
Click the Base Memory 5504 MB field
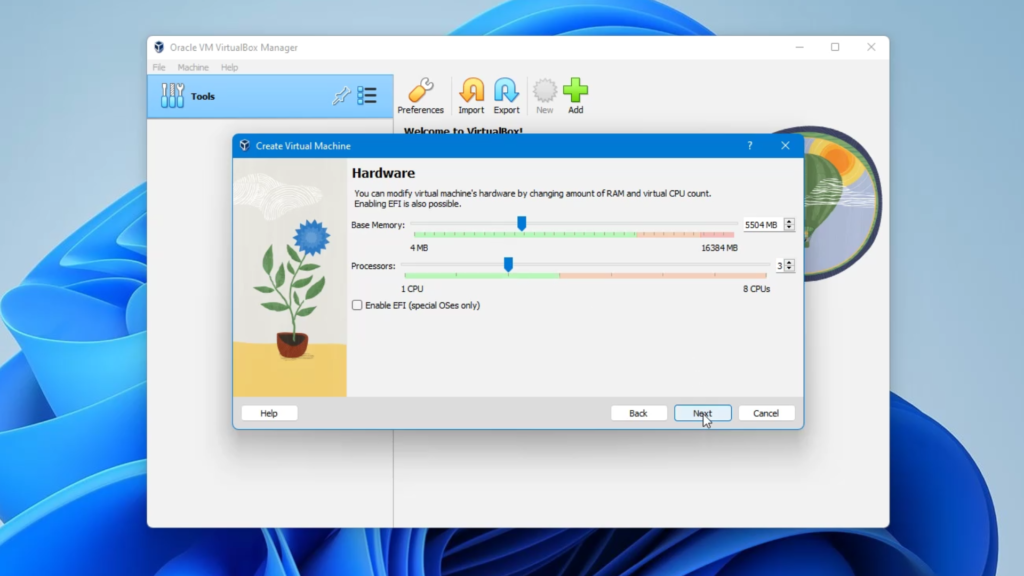[x=763, y=225]
